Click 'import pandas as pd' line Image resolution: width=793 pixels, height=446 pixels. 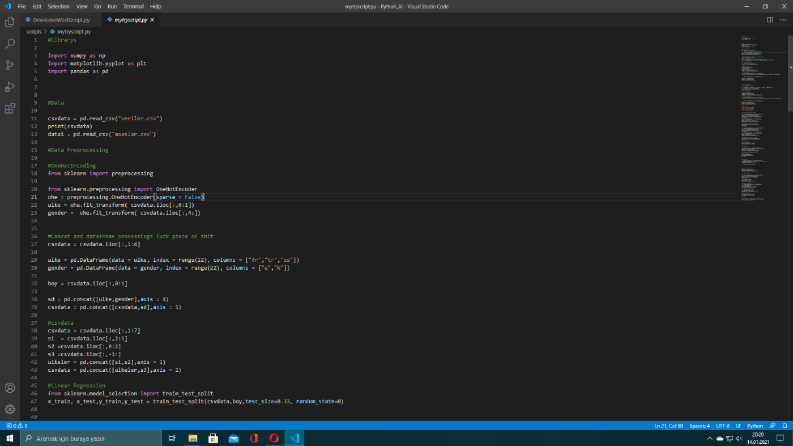click(78, 71)
